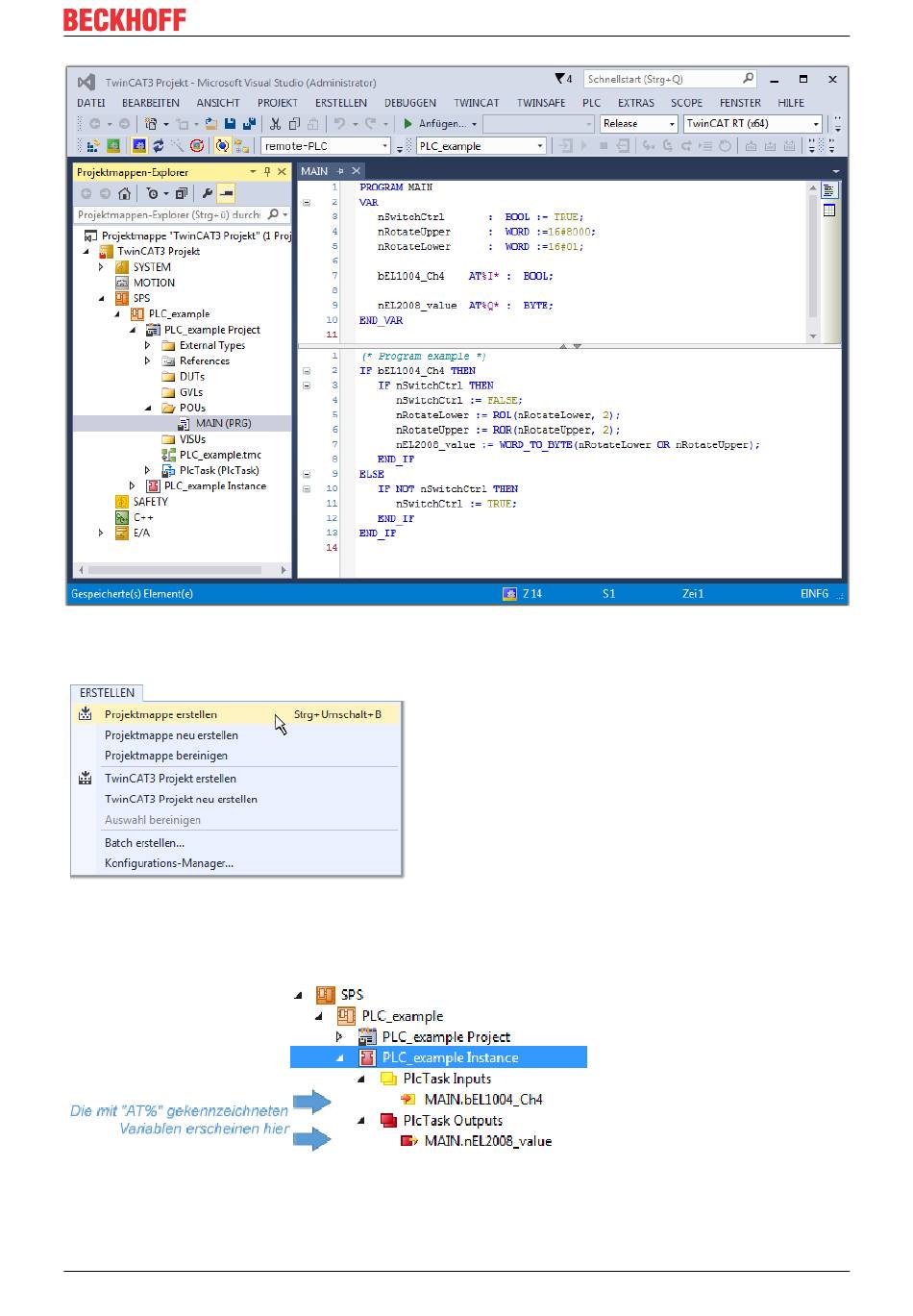Open the PLC menu

point(592,103)
